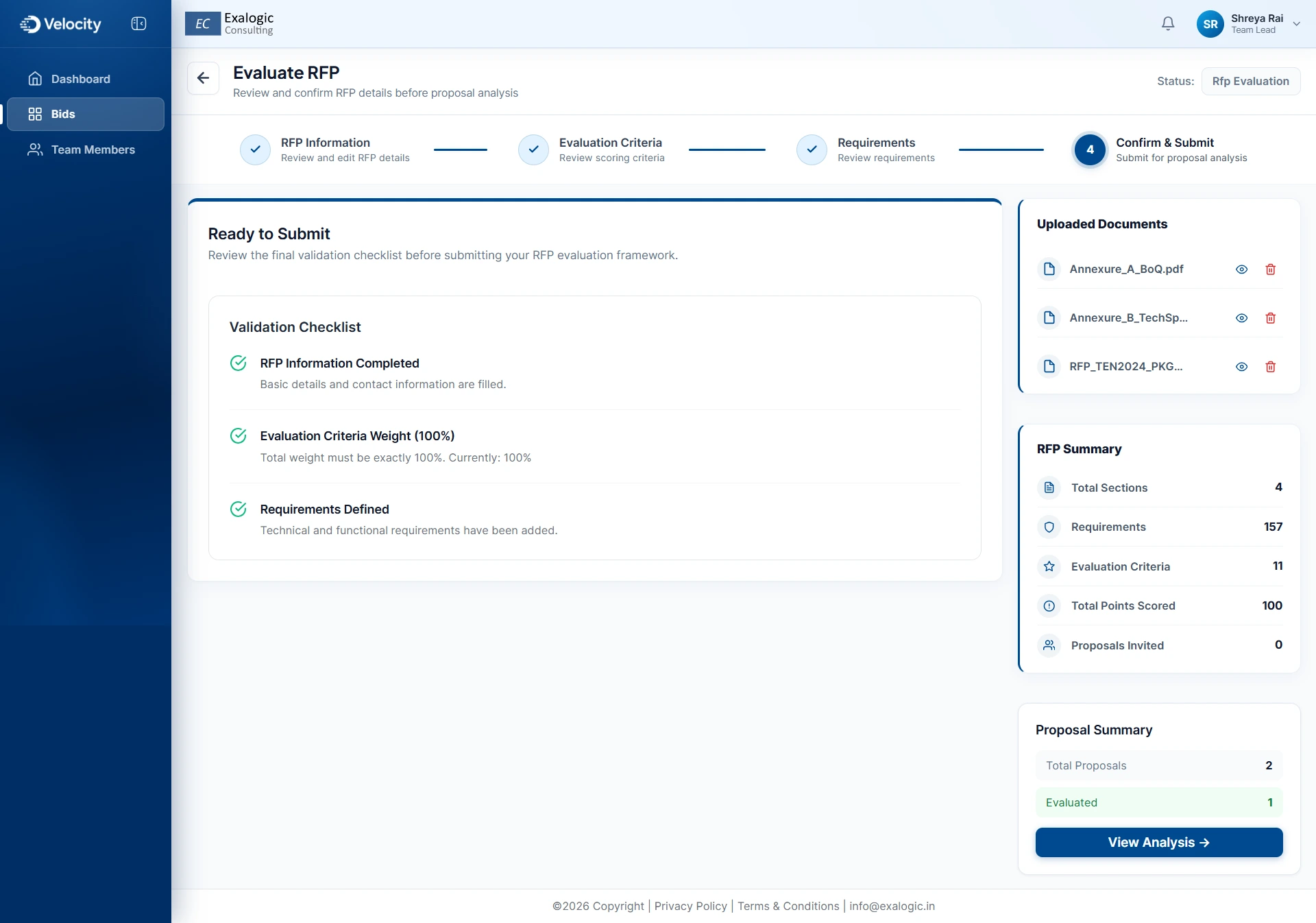Click the Requirements Defined title
This screenshot has height=923, width=1316.
pos(324,510)
